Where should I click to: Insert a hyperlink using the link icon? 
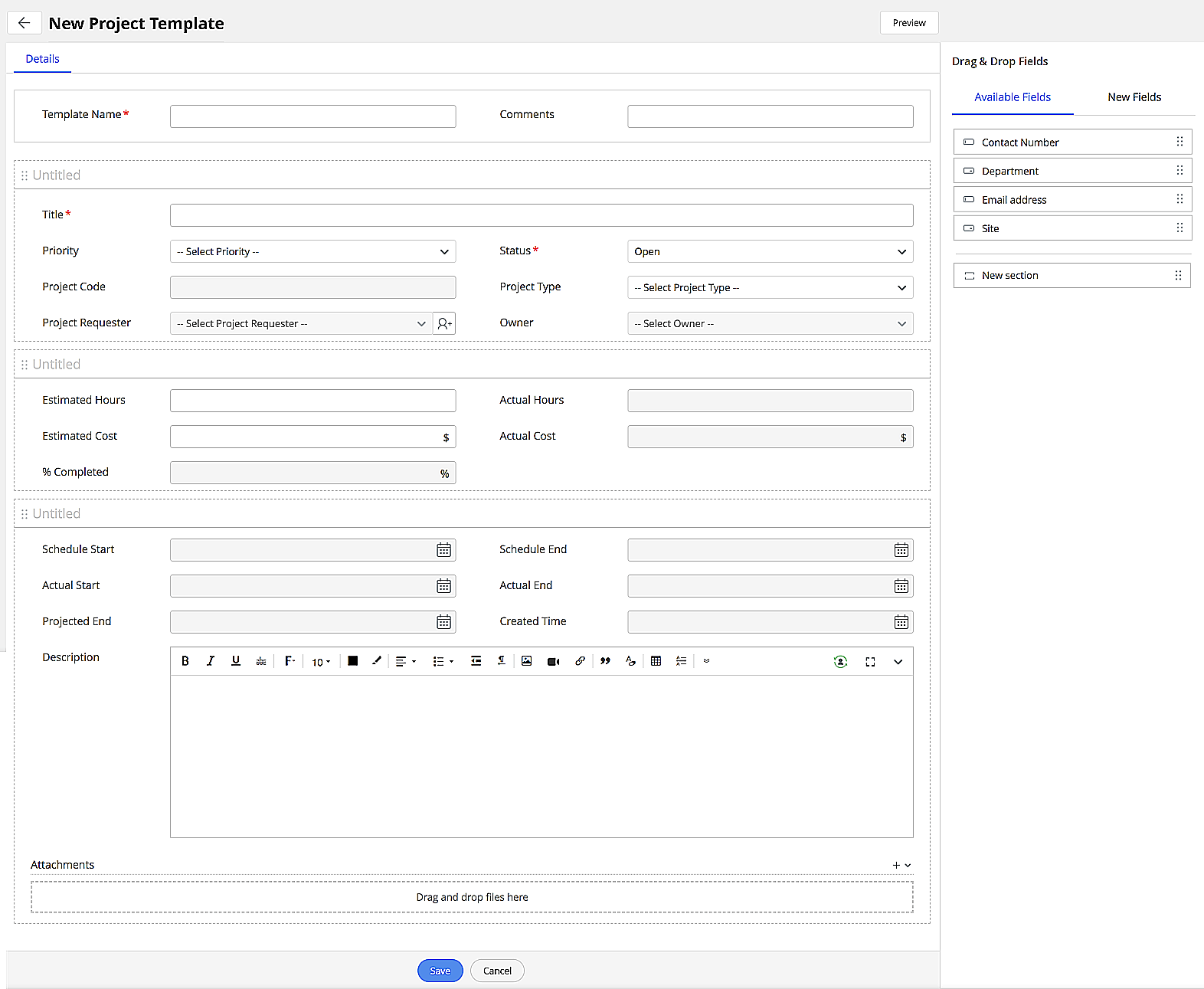pyautogui.click(x=580, y=661)
